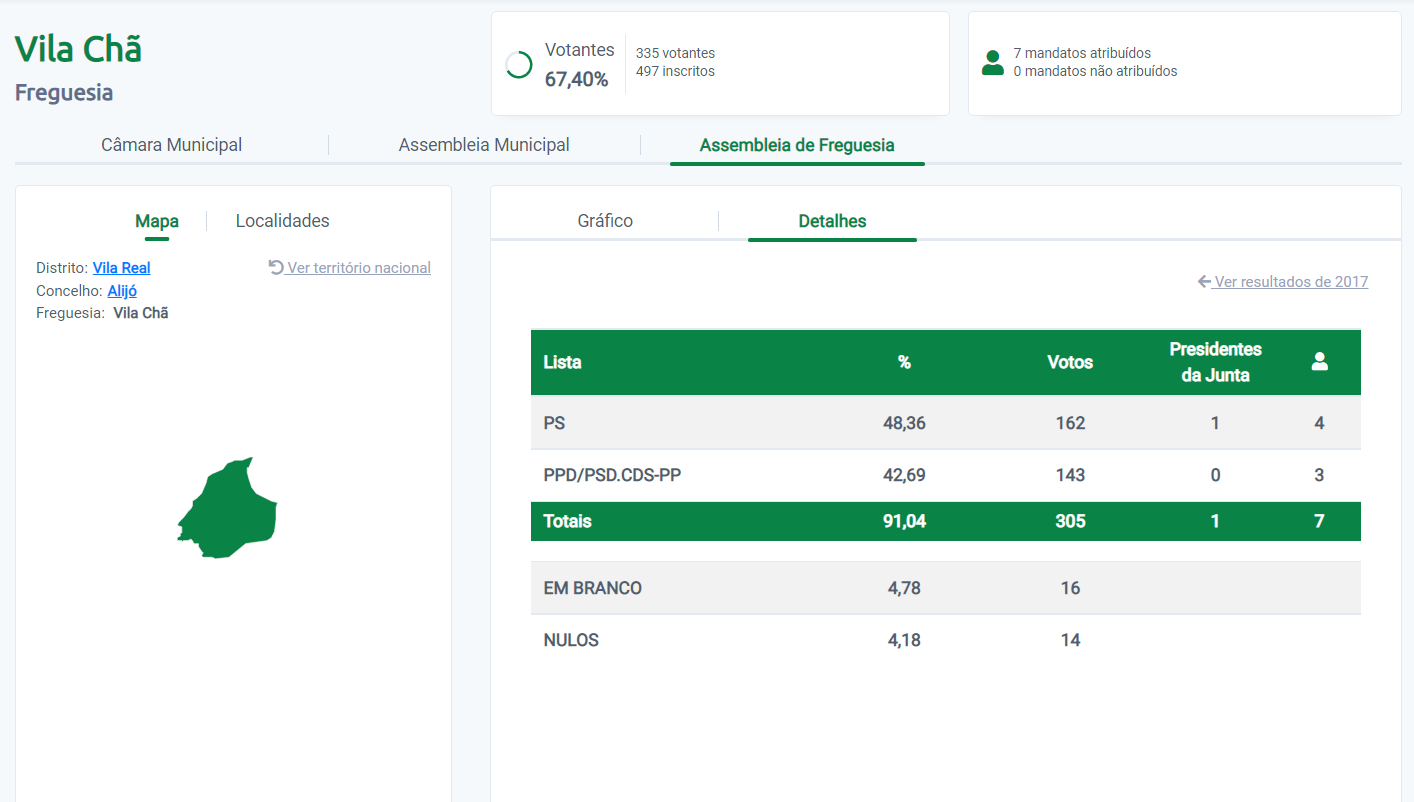This screenshot has height=802, width=1414.
Task: Click the Lista column header
Action: coord(562,362)
